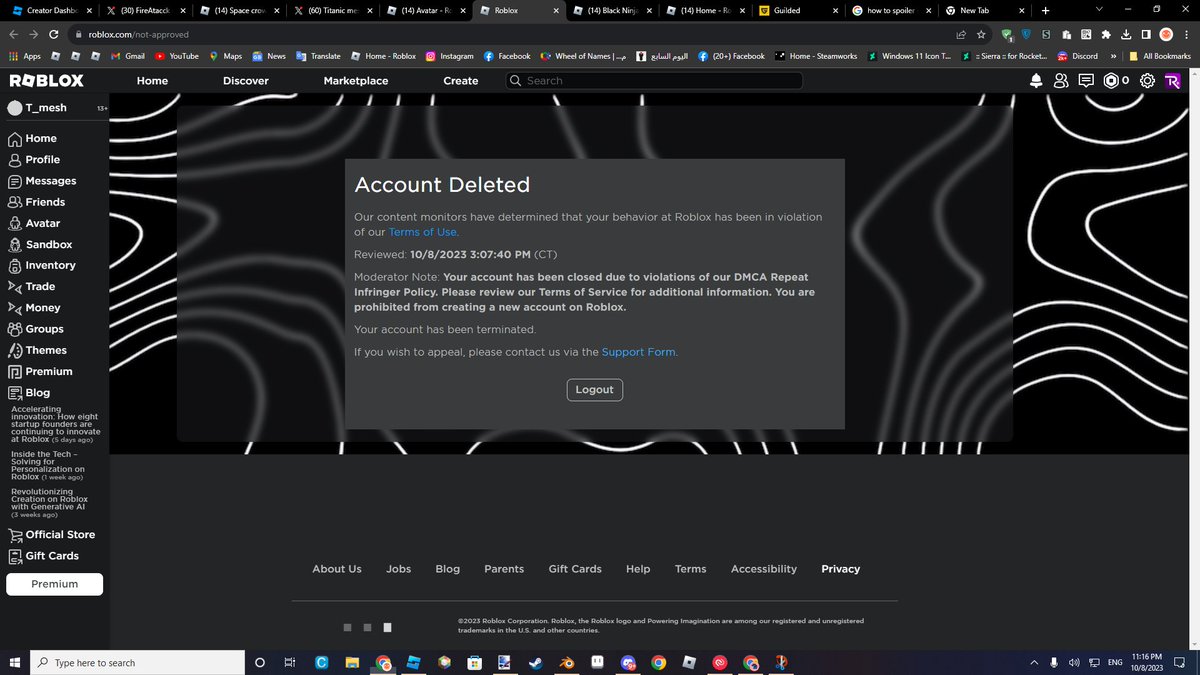Show hidden system tray icons

1034,662
